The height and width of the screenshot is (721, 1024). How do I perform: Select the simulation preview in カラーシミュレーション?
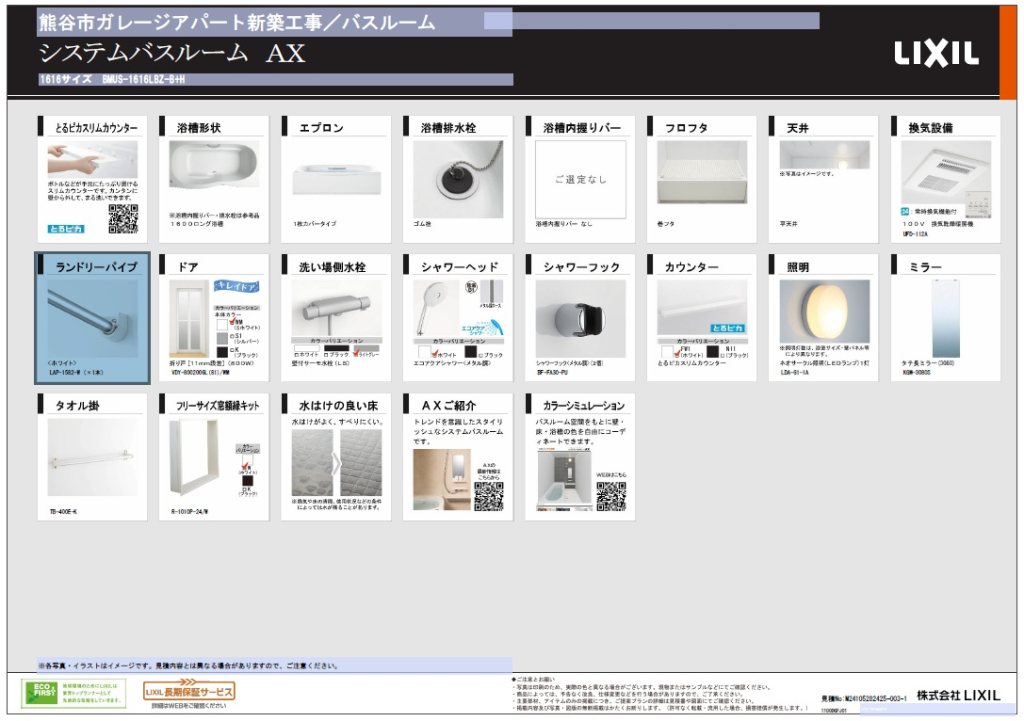[x=565, y=481]
